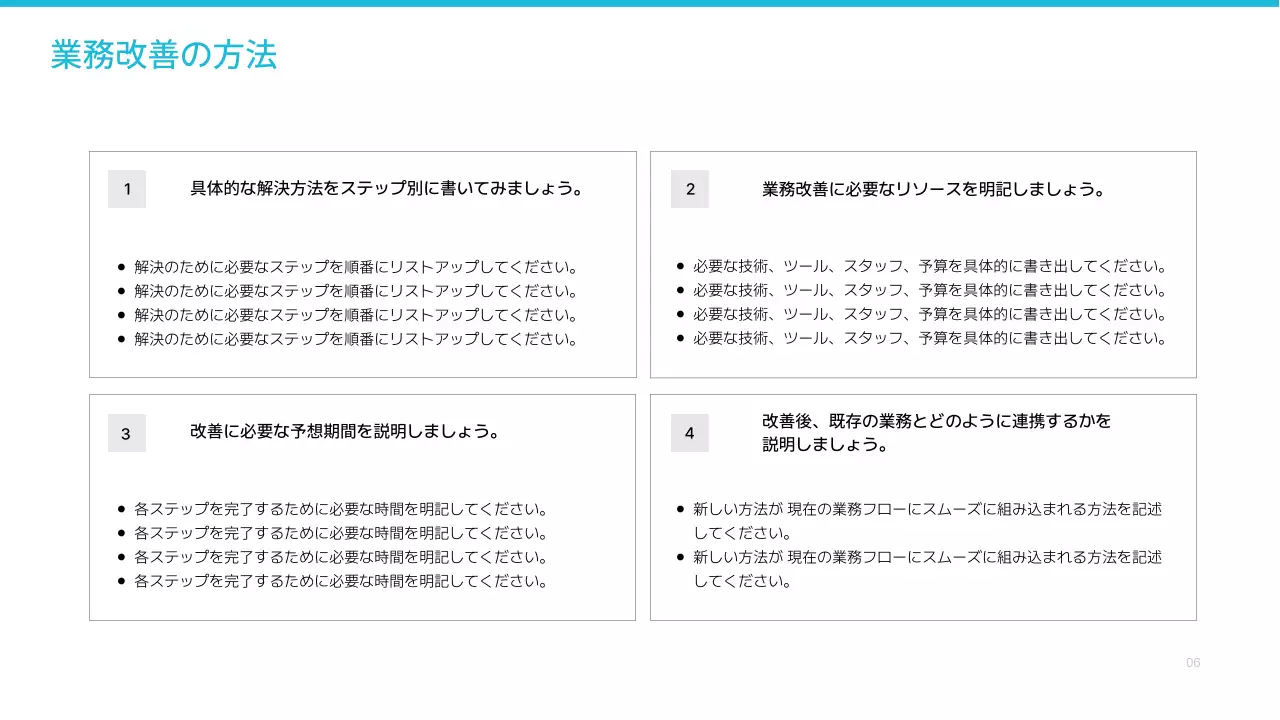Screen dimensions: 1280x720
Task: Click the slide title 業務改善の方法
Action: point(162,57)
